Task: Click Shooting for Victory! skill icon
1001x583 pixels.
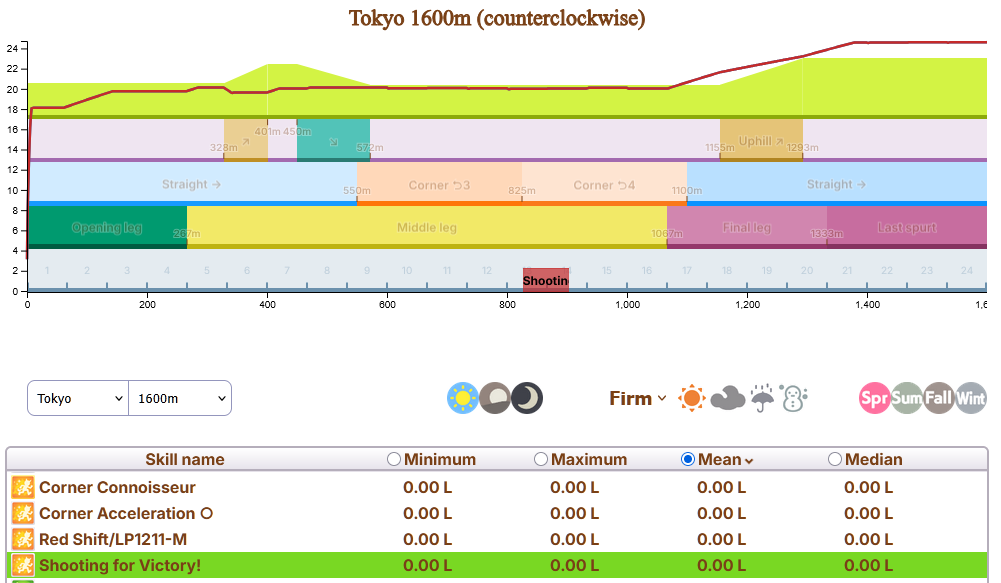Action: click(23, 565)
